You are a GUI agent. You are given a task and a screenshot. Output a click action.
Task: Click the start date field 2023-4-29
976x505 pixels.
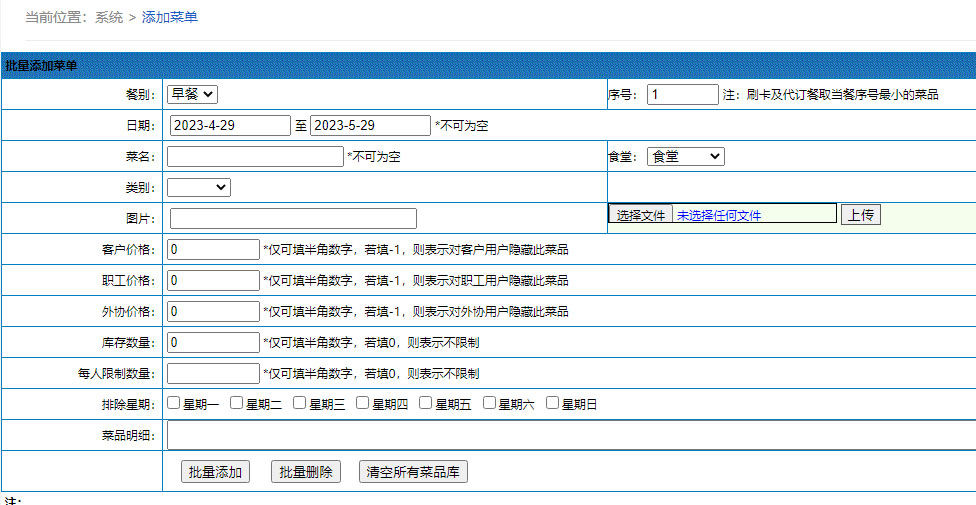click(229, 126)
